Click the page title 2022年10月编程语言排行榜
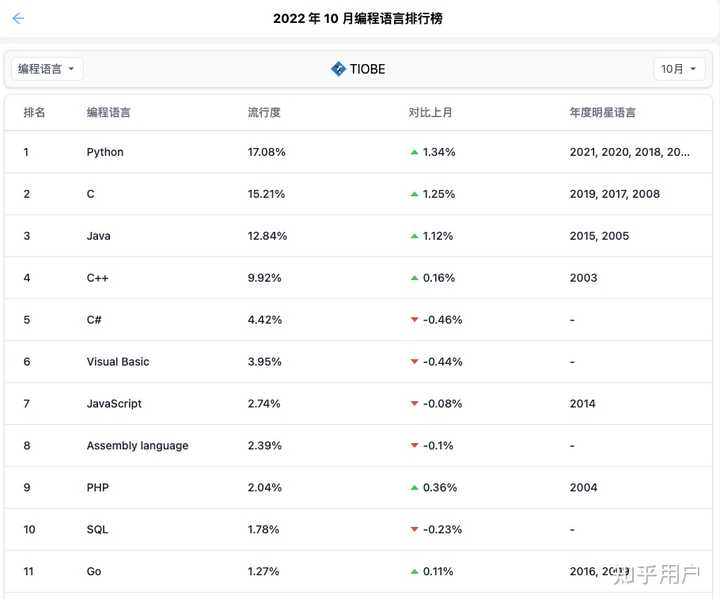Viewport: 720px width, 599px height. (358, 18)
